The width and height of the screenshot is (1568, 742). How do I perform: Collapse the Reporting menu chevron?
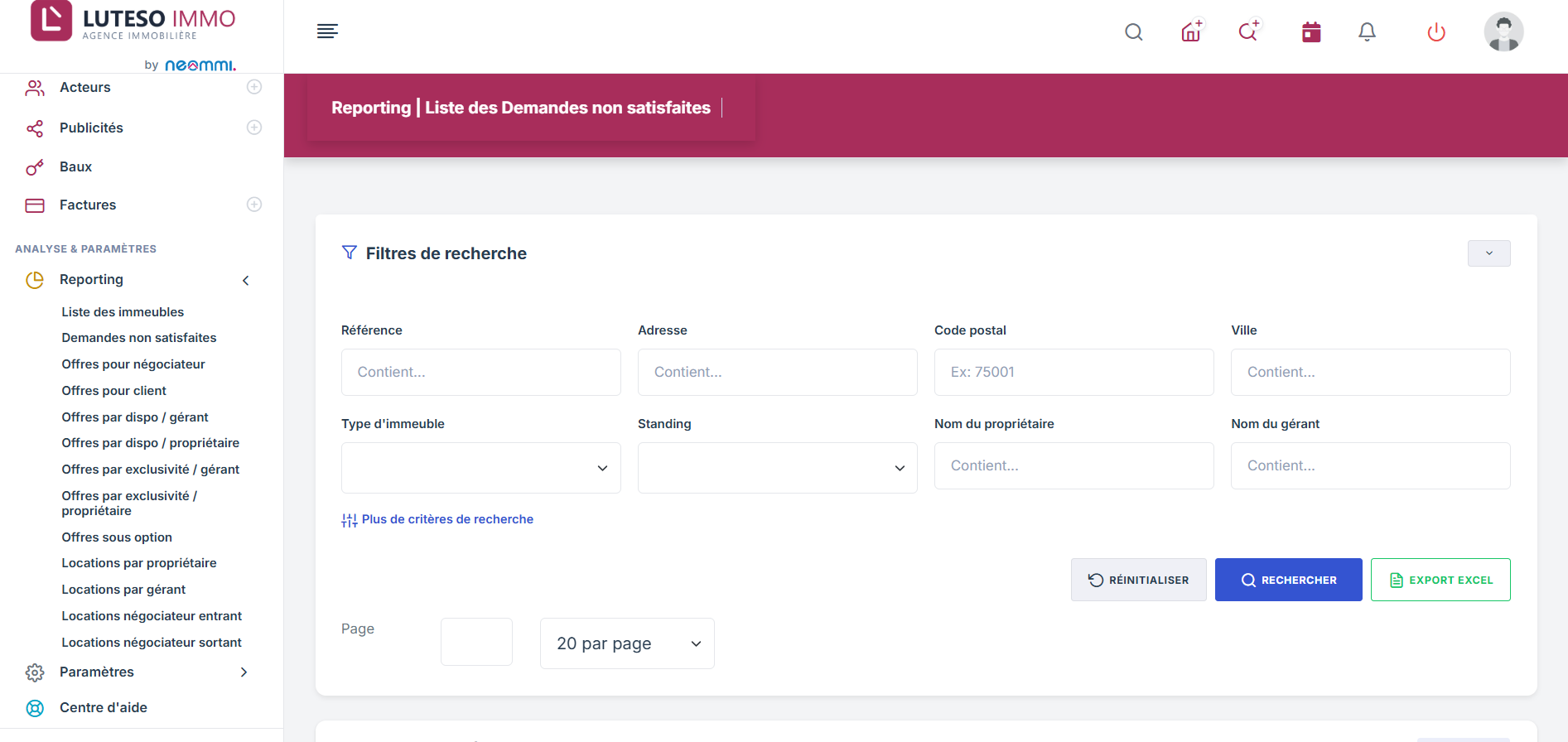(246, 281)
